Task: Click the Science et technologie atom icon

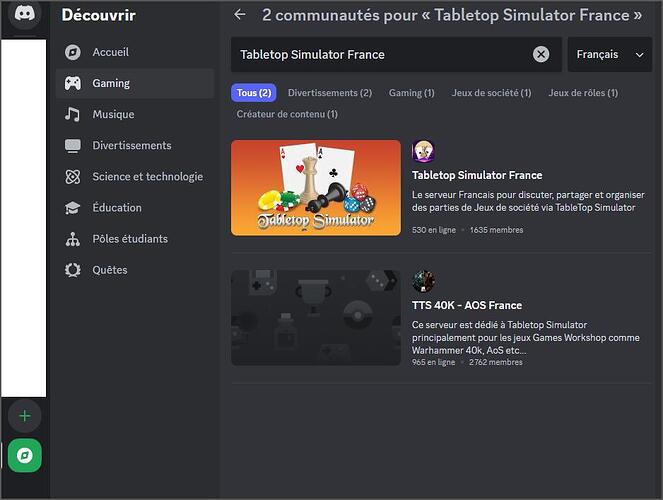Action: click(x=73, y=177)
